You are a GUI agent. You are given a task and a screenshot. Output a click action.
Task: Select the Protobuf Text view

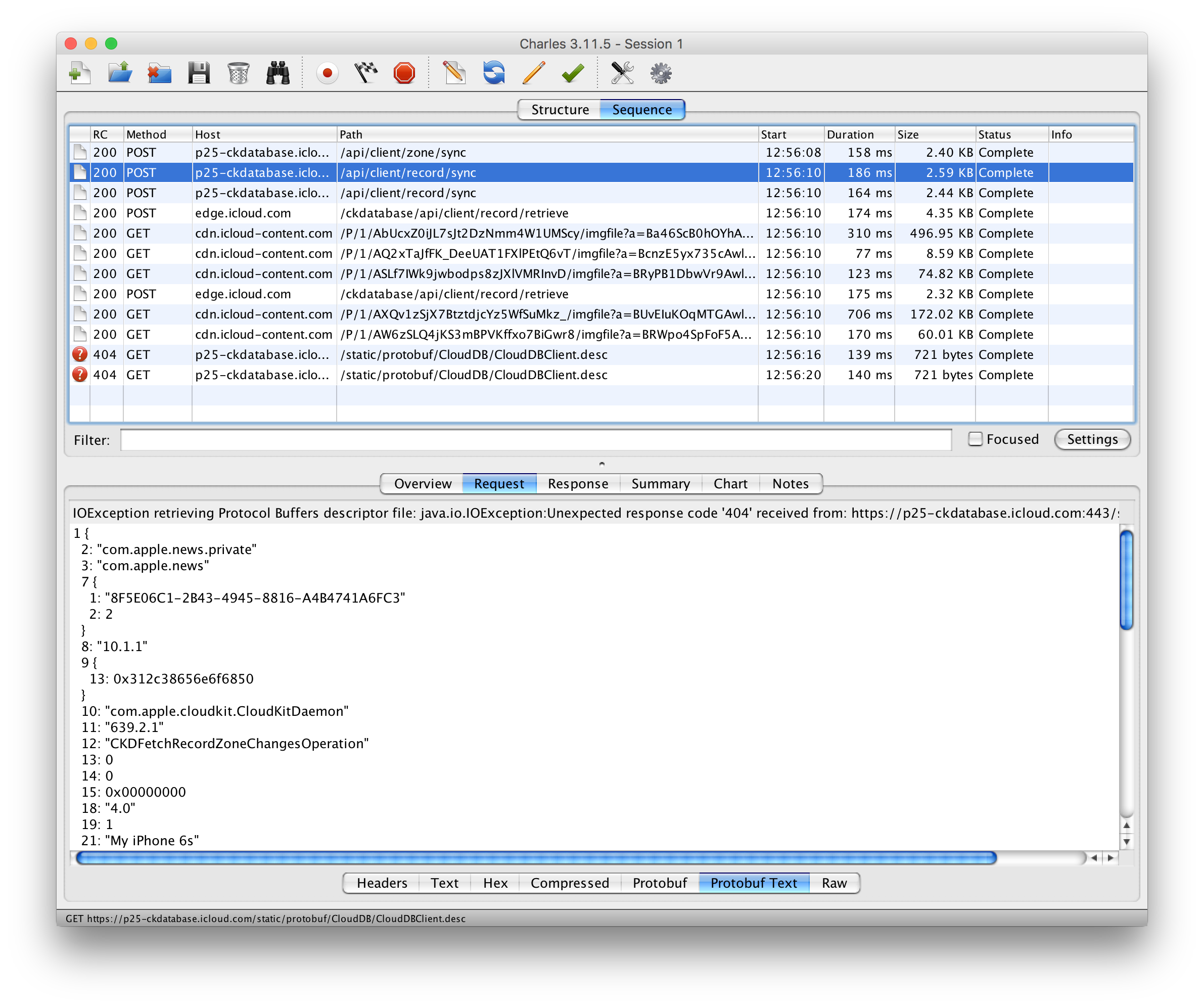point(753,883)
